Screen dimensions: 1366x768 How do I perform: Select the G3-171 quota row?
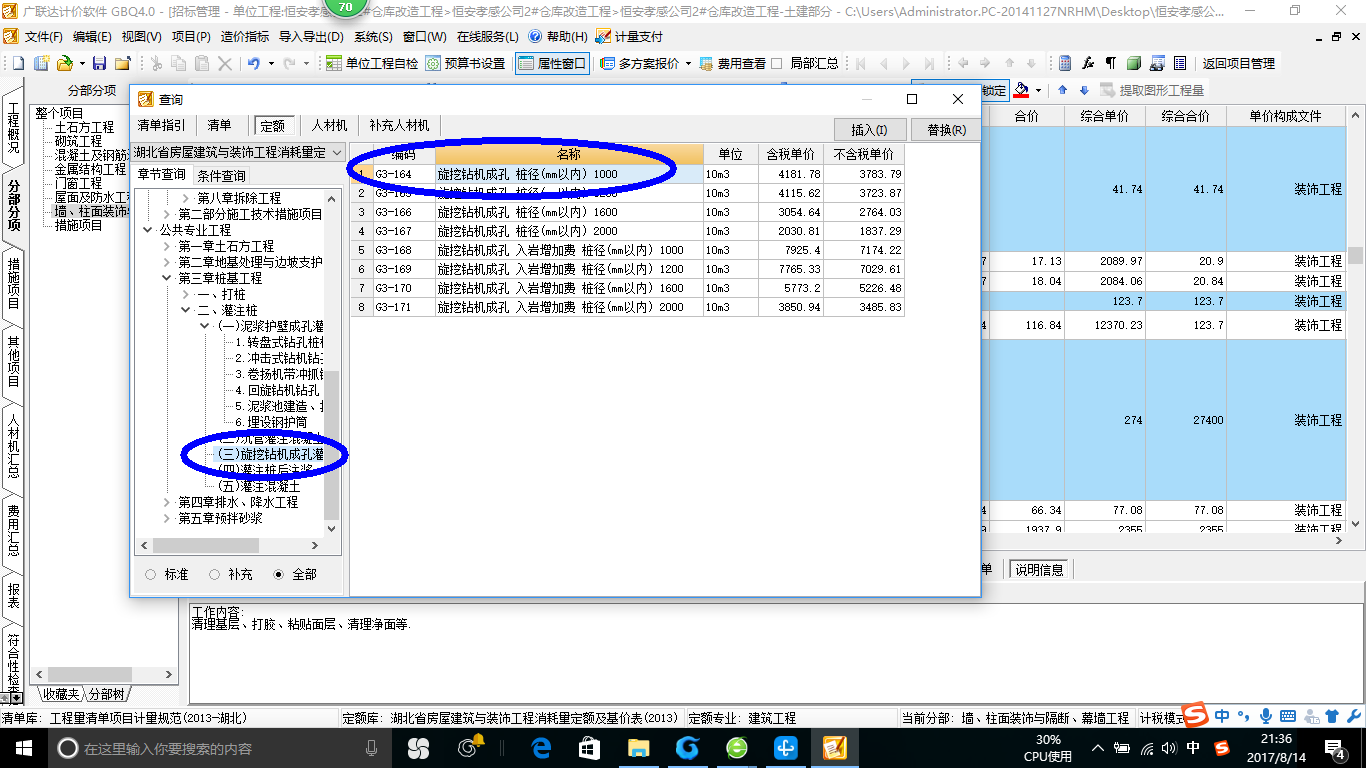(x=628, y=307)
